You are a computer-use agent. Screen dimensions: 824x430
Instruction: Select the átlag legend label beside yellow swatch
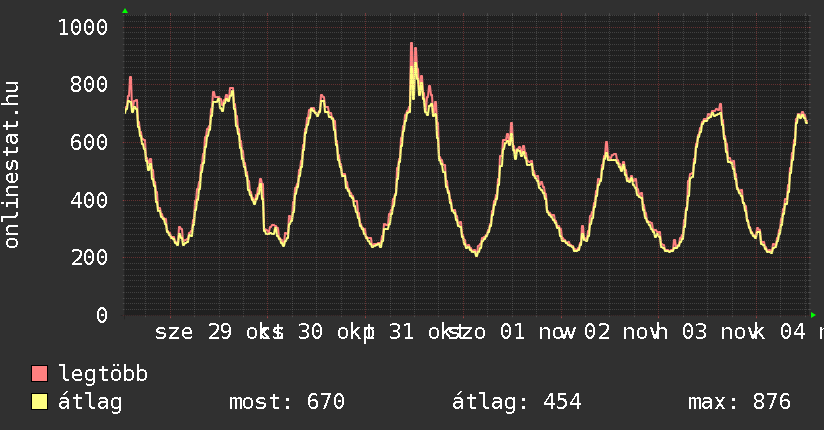point(90,402)
